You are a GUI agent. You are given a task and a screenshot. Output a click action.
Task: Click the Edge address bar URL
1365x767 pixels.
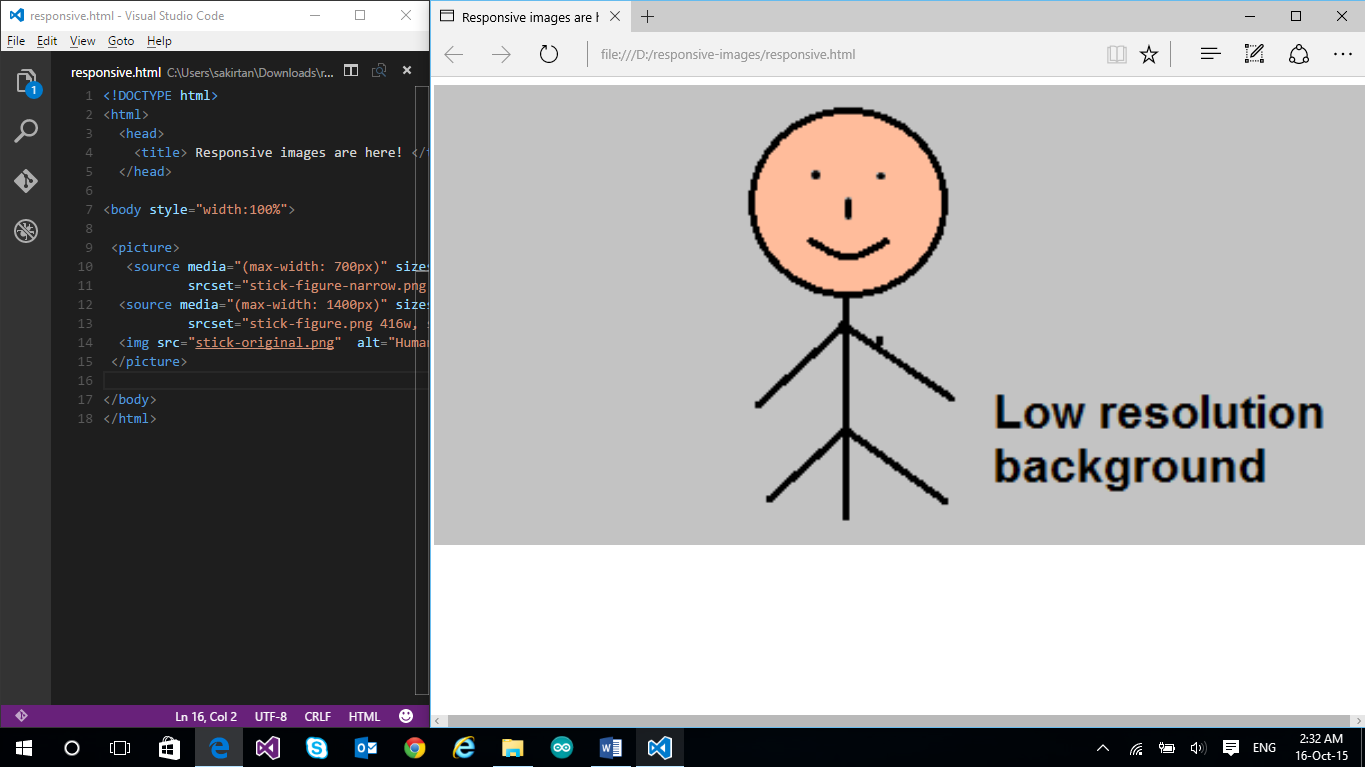click(728, 55)
